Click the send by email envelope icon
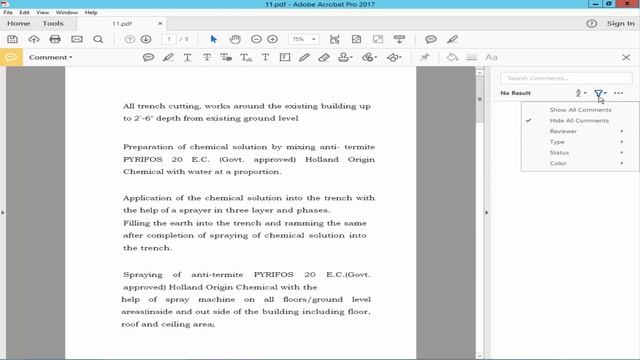Image resolution: width=640 pixels, height=360 pixels. [77, 39]
